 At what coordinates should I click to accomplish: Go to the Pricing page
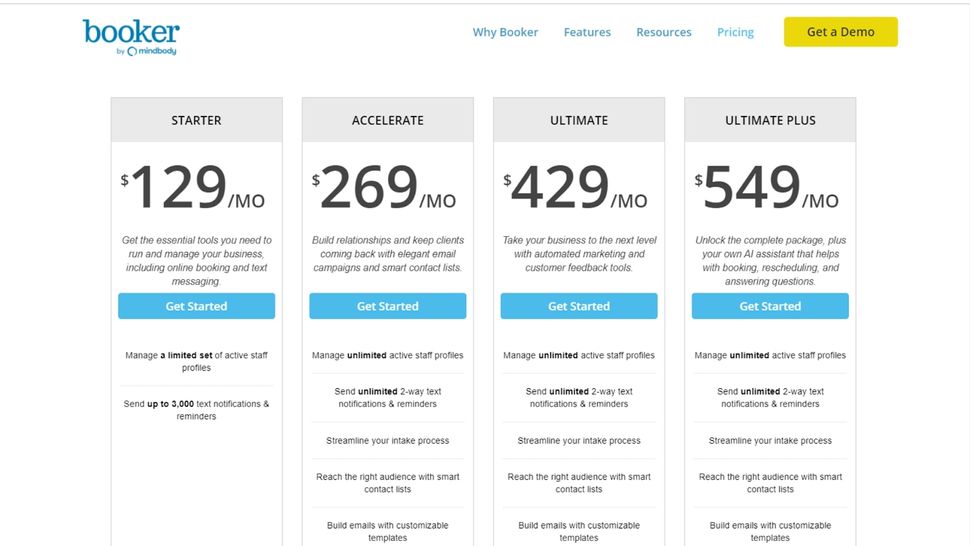click(735, 32)
